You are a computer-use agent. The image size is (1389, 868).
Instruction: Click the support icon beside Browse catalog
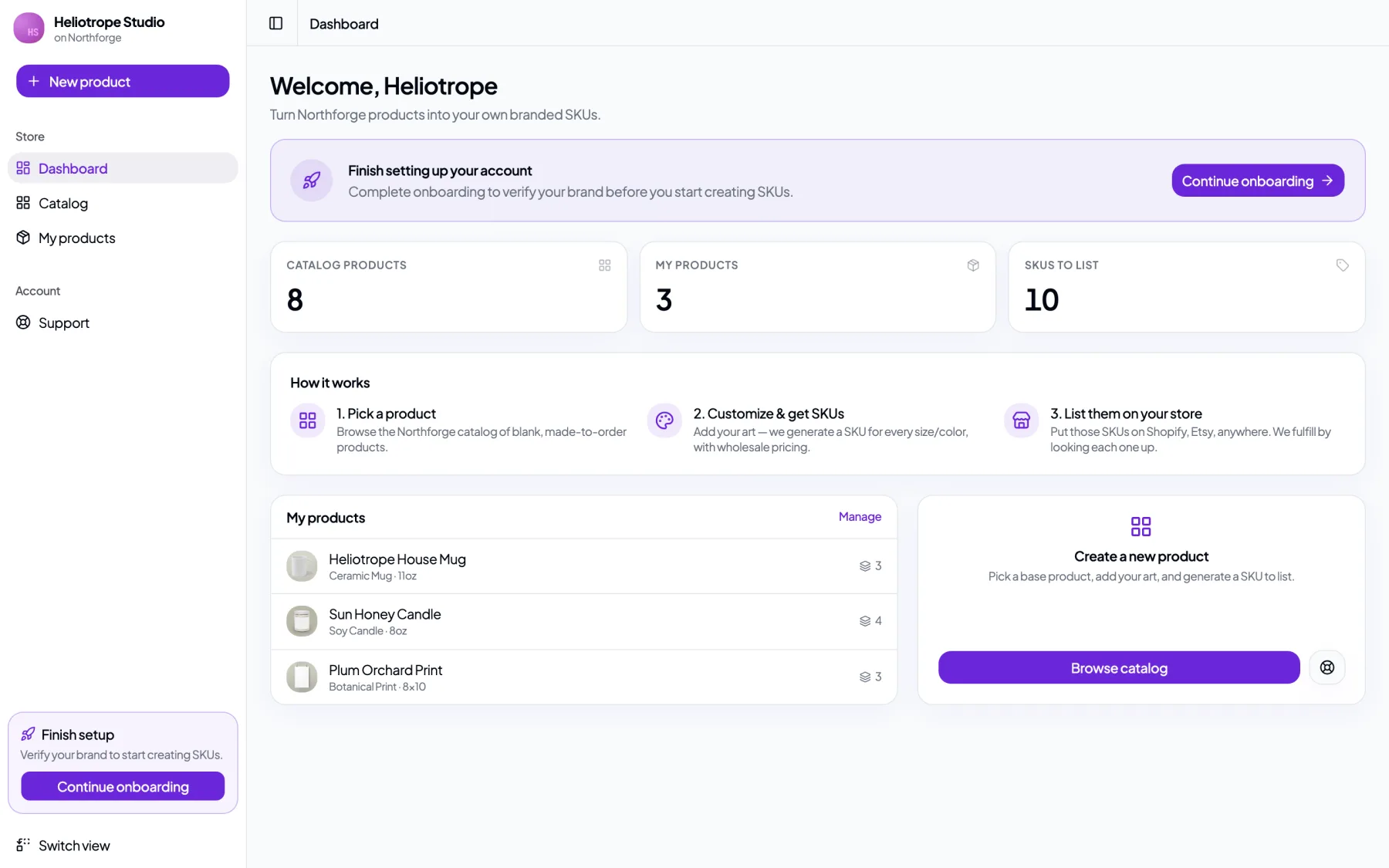(x=1327, y=667)
